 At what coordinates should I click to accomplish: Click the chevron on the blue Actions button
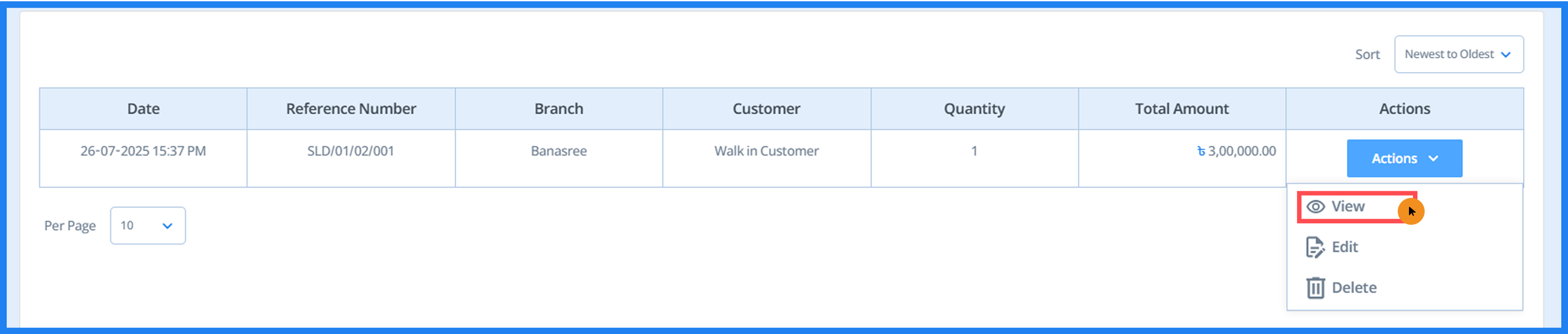click(1434, 158)
